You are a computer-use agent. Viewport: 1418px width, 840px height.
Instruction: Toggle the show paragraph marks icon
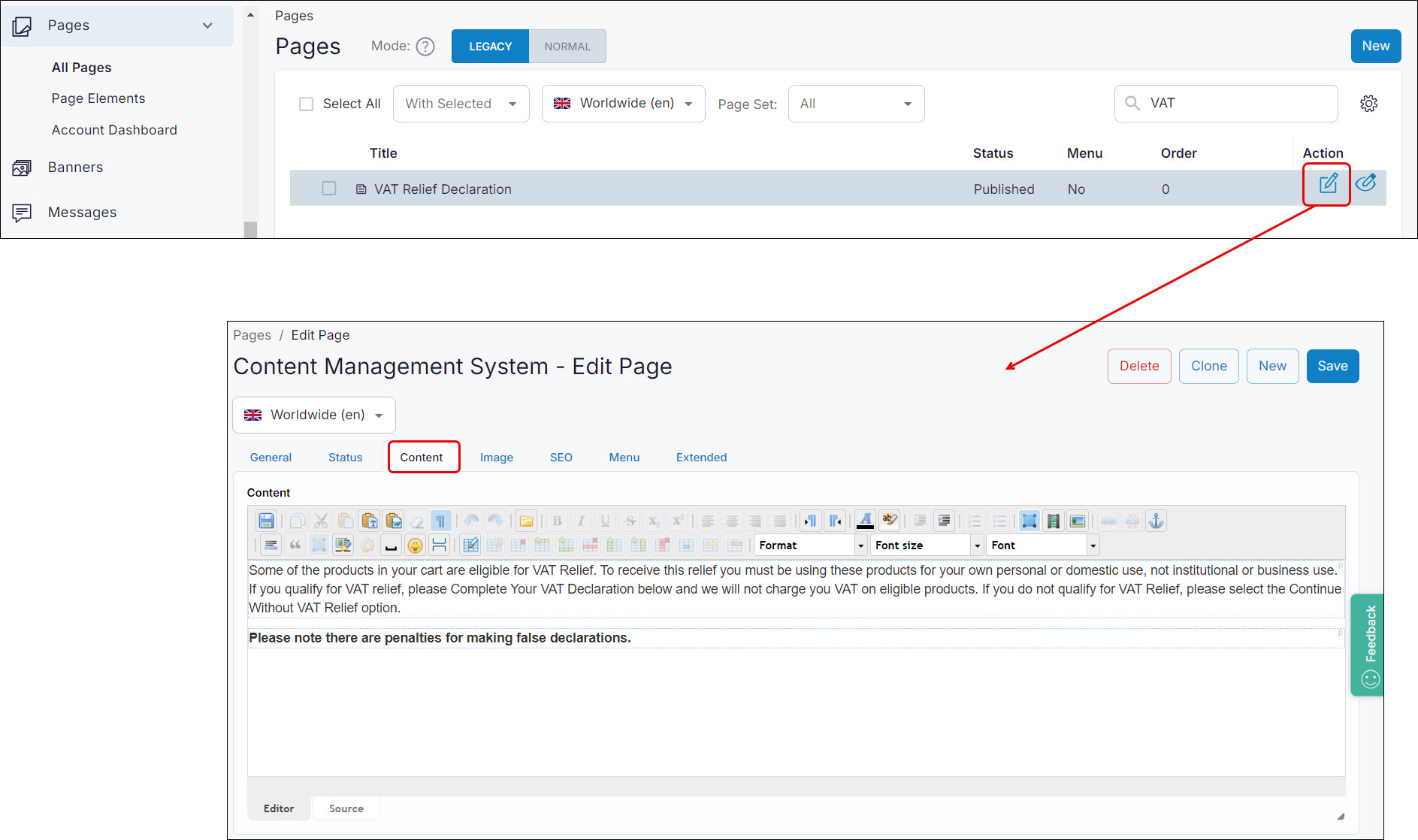[x=441, y=521]
